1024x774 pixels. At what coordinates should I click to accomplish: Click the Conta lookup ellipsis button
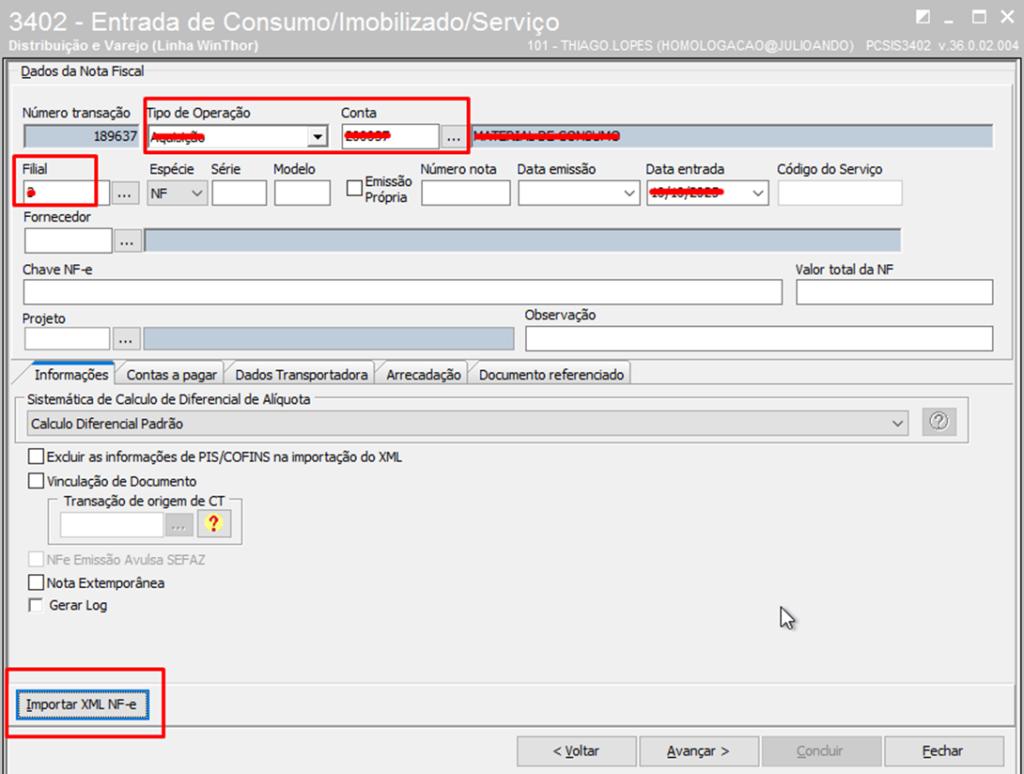[454, 137]
